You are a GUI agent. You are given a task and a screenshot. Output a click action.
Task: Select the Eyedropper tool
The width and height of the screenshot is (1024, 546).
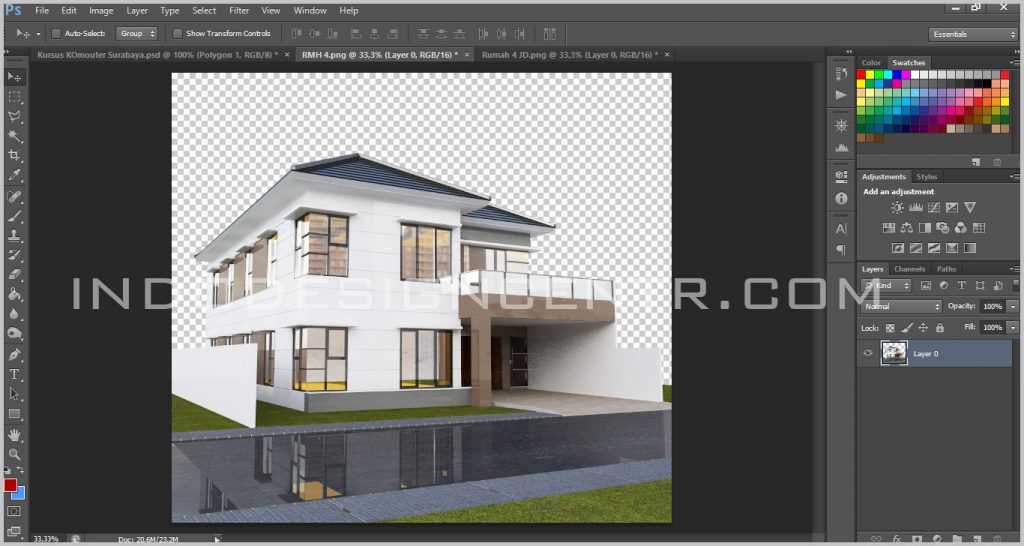[x=14, y=175]
